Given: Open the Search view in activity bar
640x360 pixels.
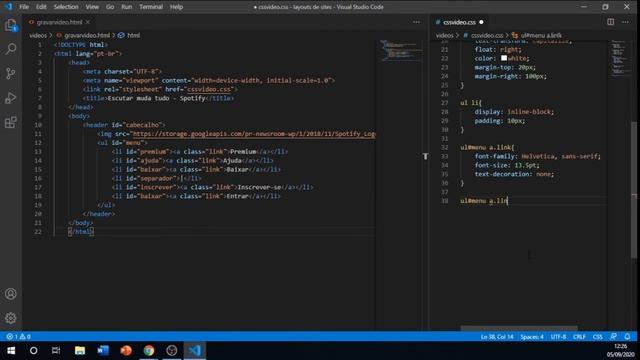Looking at the screenshot, I should click(x=11, y=49).
